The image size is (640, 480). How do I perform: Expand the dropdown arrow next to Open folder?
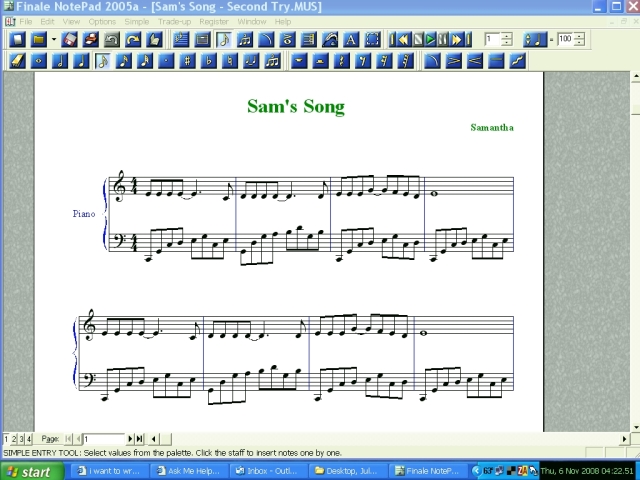pyautogui.click(x=51, y=40)
